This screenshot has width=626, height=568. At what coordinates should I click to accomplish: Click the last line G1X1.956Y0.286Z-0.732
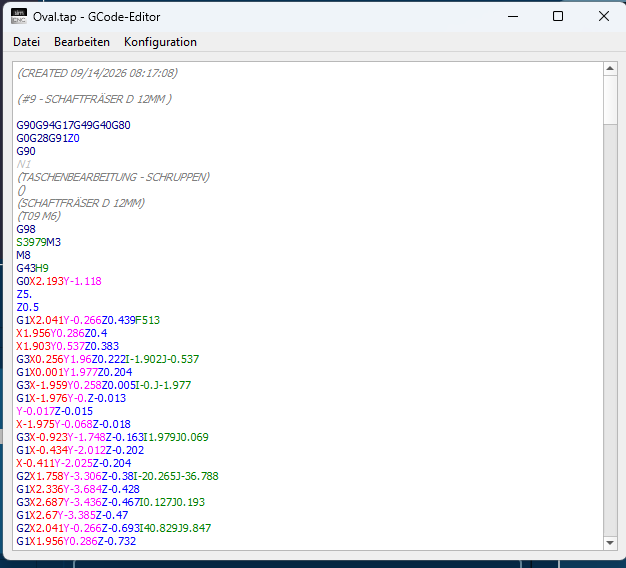point(76,541)
